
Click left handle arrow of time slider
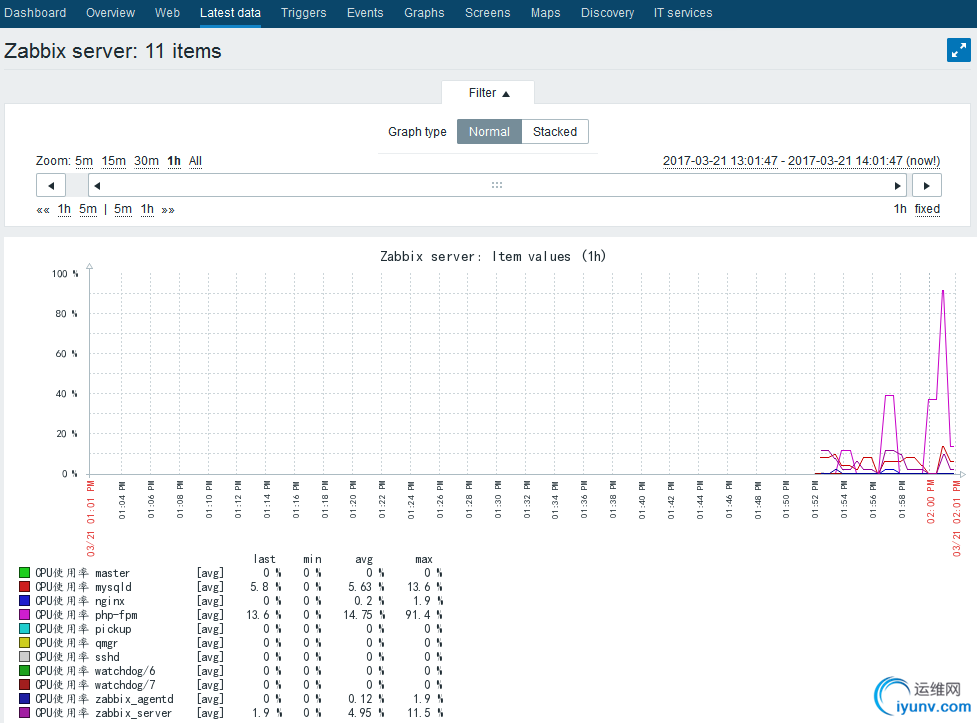[97, 185]
